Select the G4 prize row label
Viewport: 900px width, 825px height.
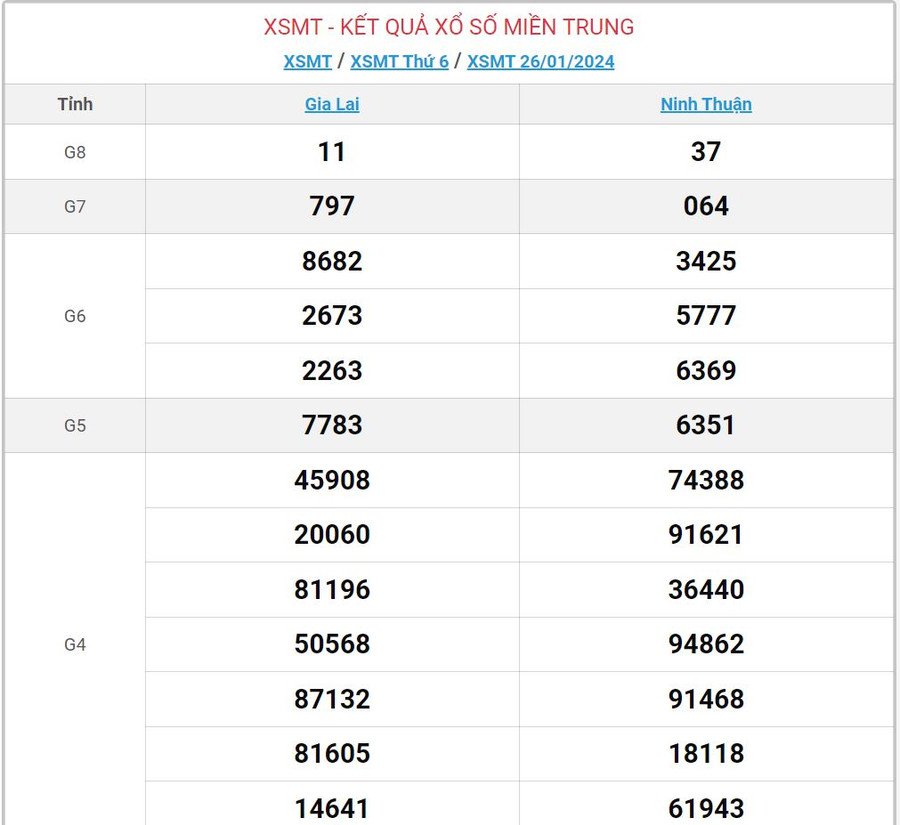[75, 645]
